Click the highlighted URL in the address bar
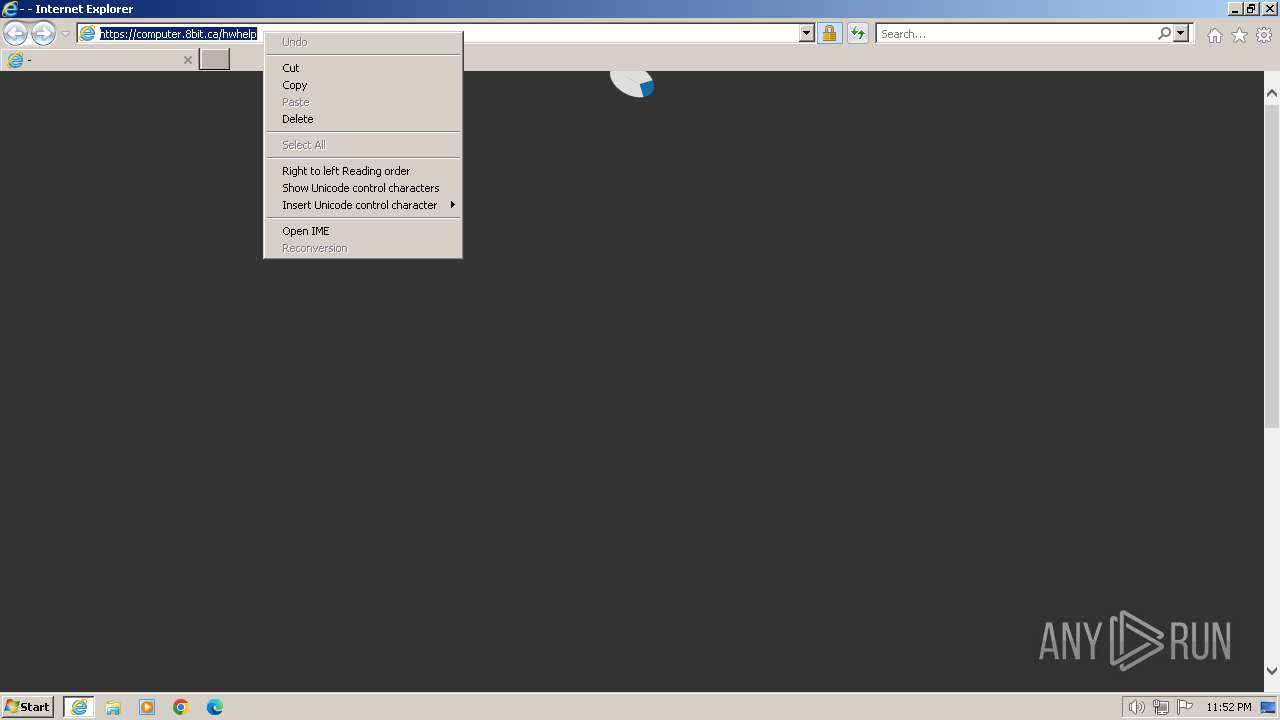Screen dimensions: 1280x720 [x=178, y=34]
